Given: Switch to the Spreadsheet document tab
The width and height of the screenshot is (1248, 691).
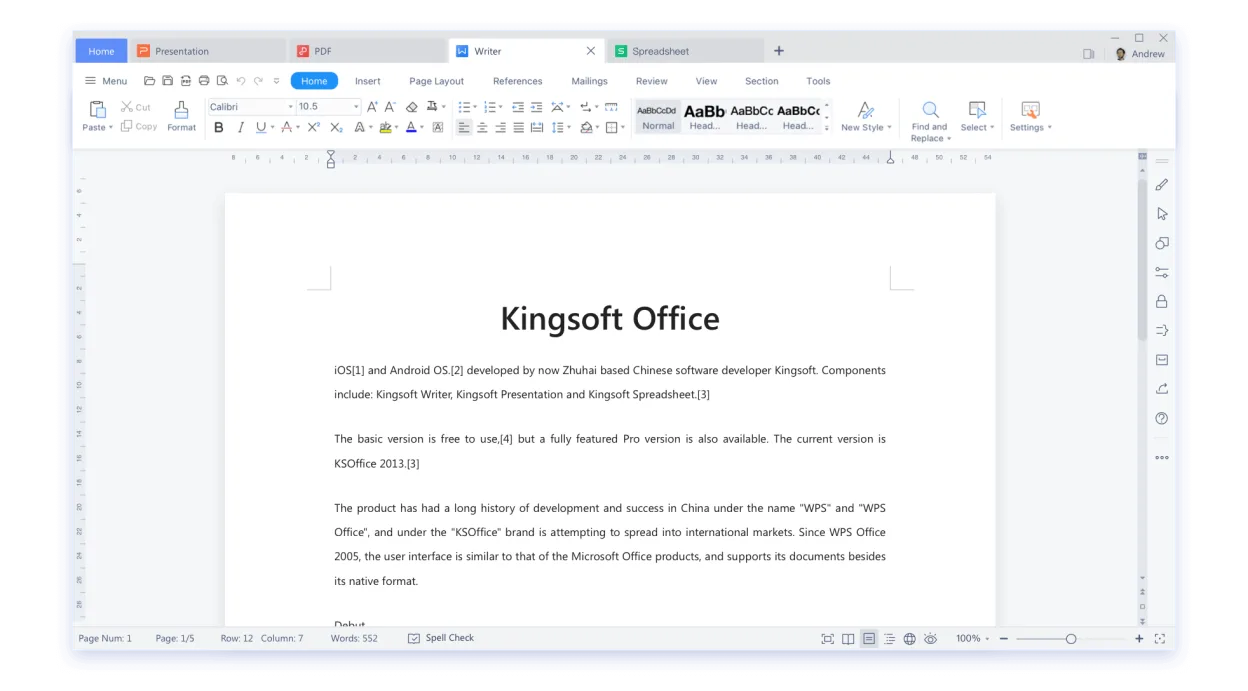Looking at the screenshot, I should pyautogui.click(x=686, y=51).
